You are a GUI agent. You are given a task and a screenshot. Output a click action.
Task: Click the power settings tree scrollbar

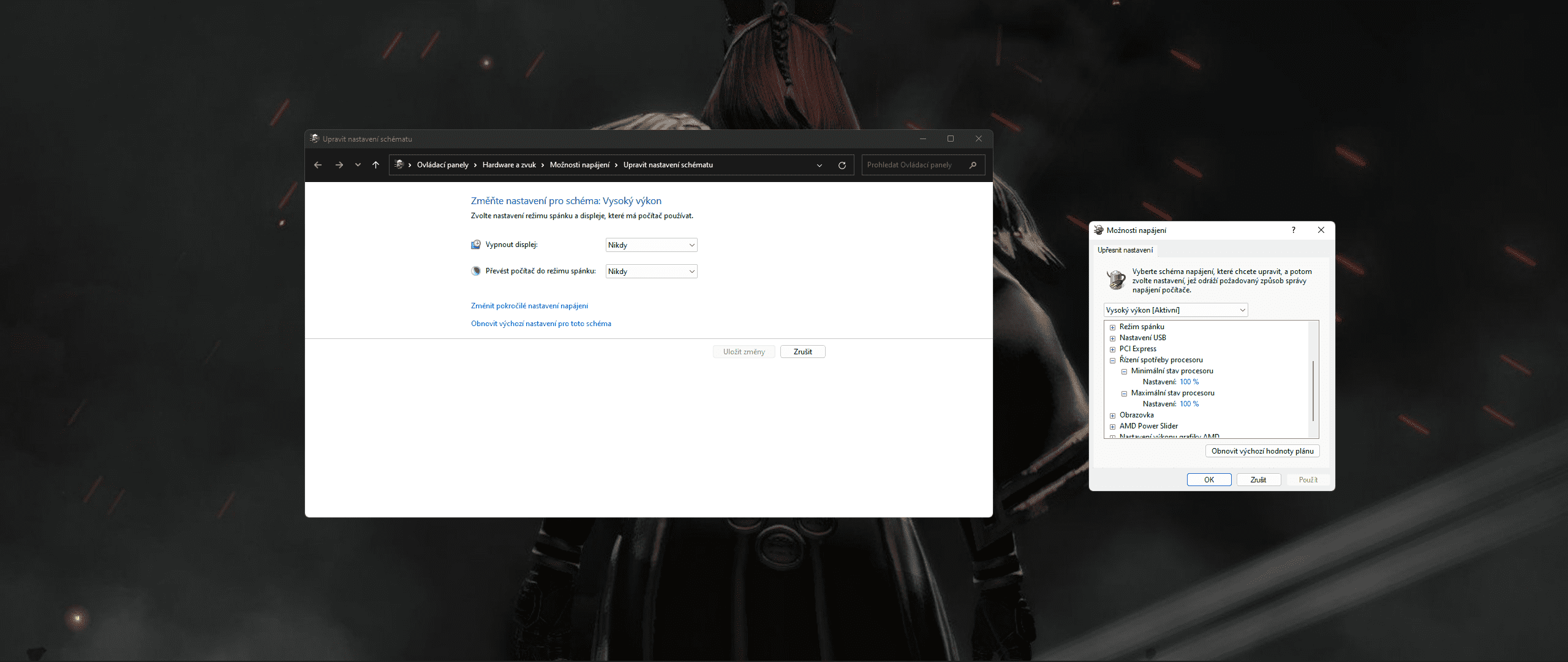pos(1313,390)
